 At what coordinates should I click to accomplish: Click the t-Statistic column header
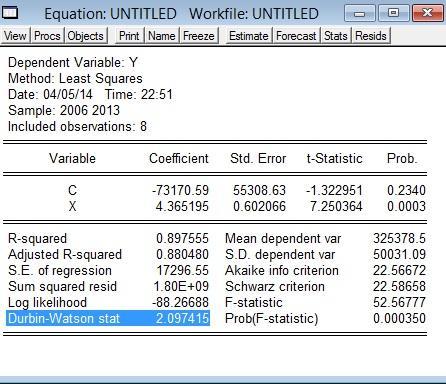click(334, 158)
